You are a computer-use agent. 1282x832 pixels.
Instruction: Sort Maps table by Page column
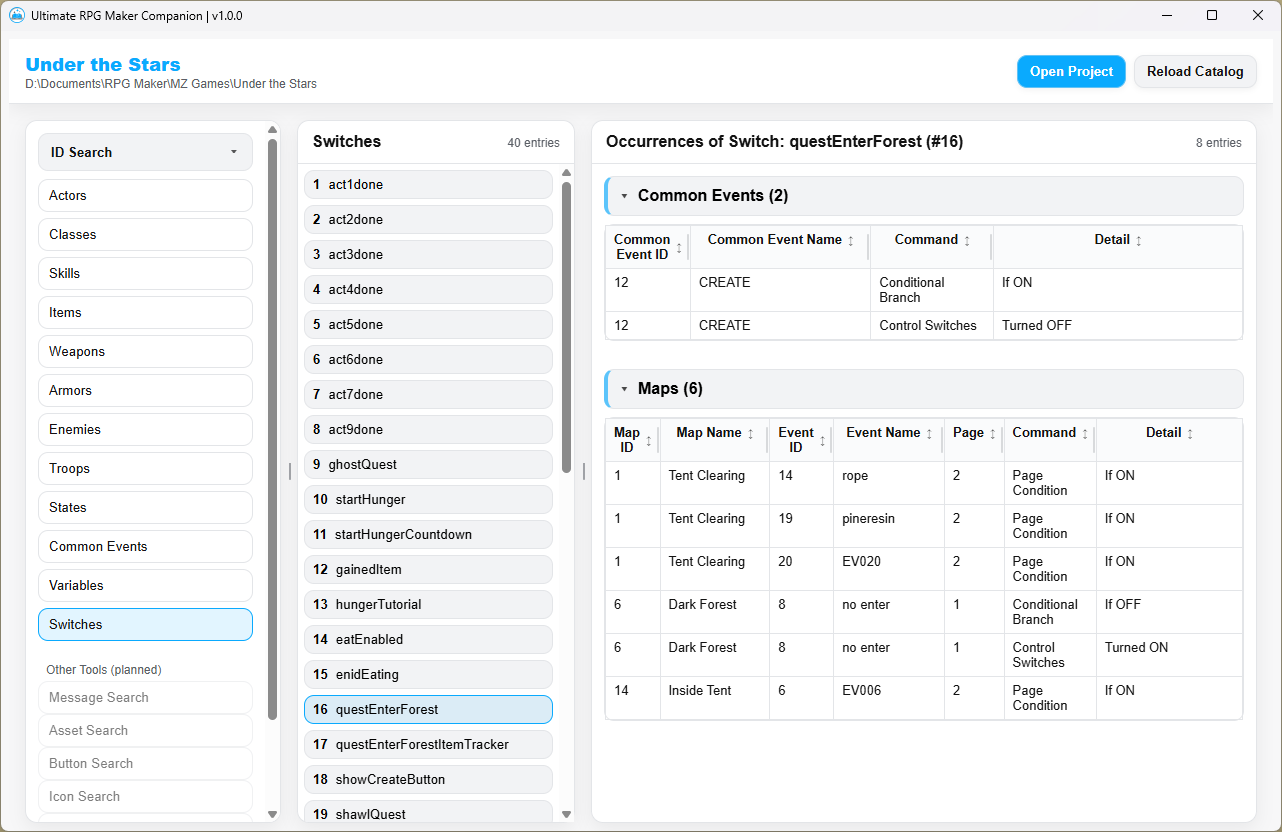974,433
